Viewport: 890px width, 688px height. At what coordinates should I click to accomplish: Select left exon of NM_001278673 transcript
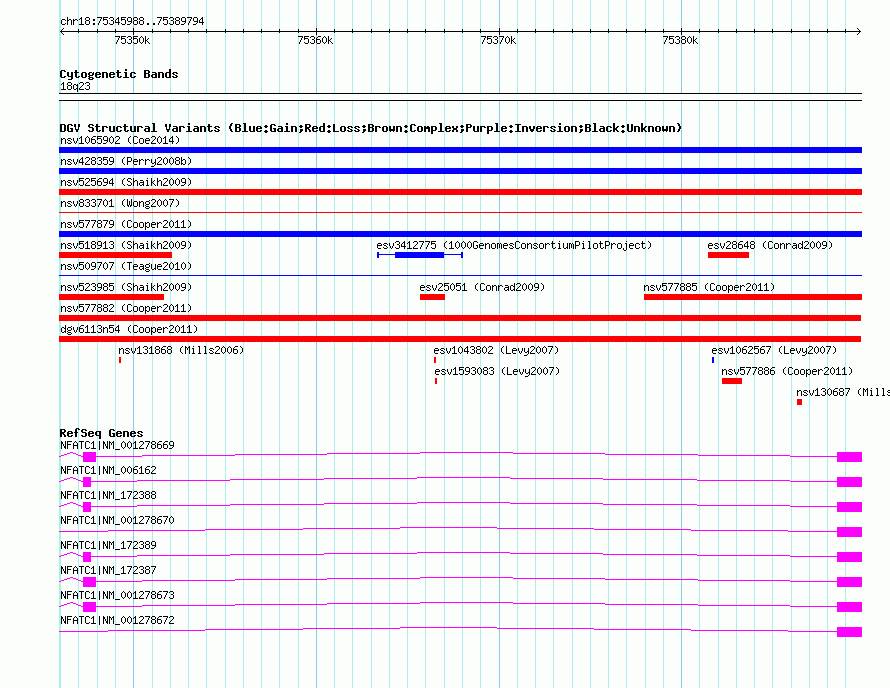[x=90, y=607]
